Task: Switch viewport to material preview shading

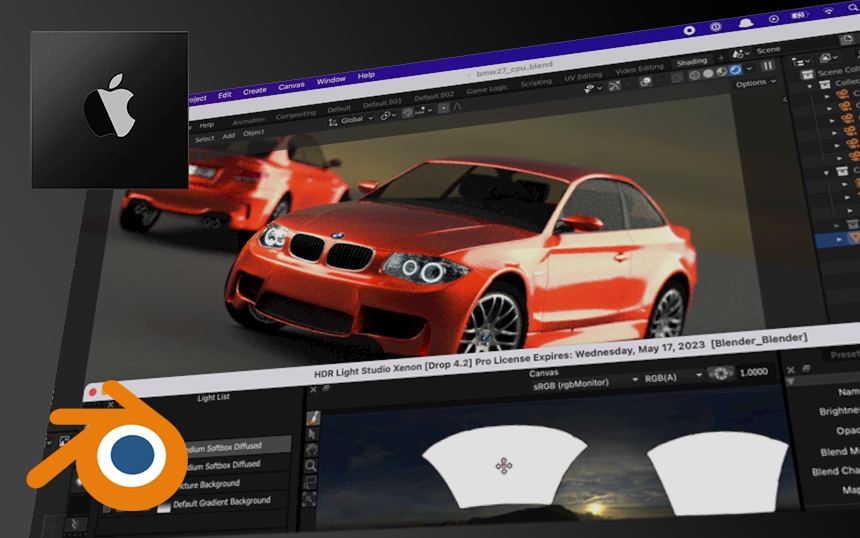Action: pyautogui.click(x=722, y=72)
